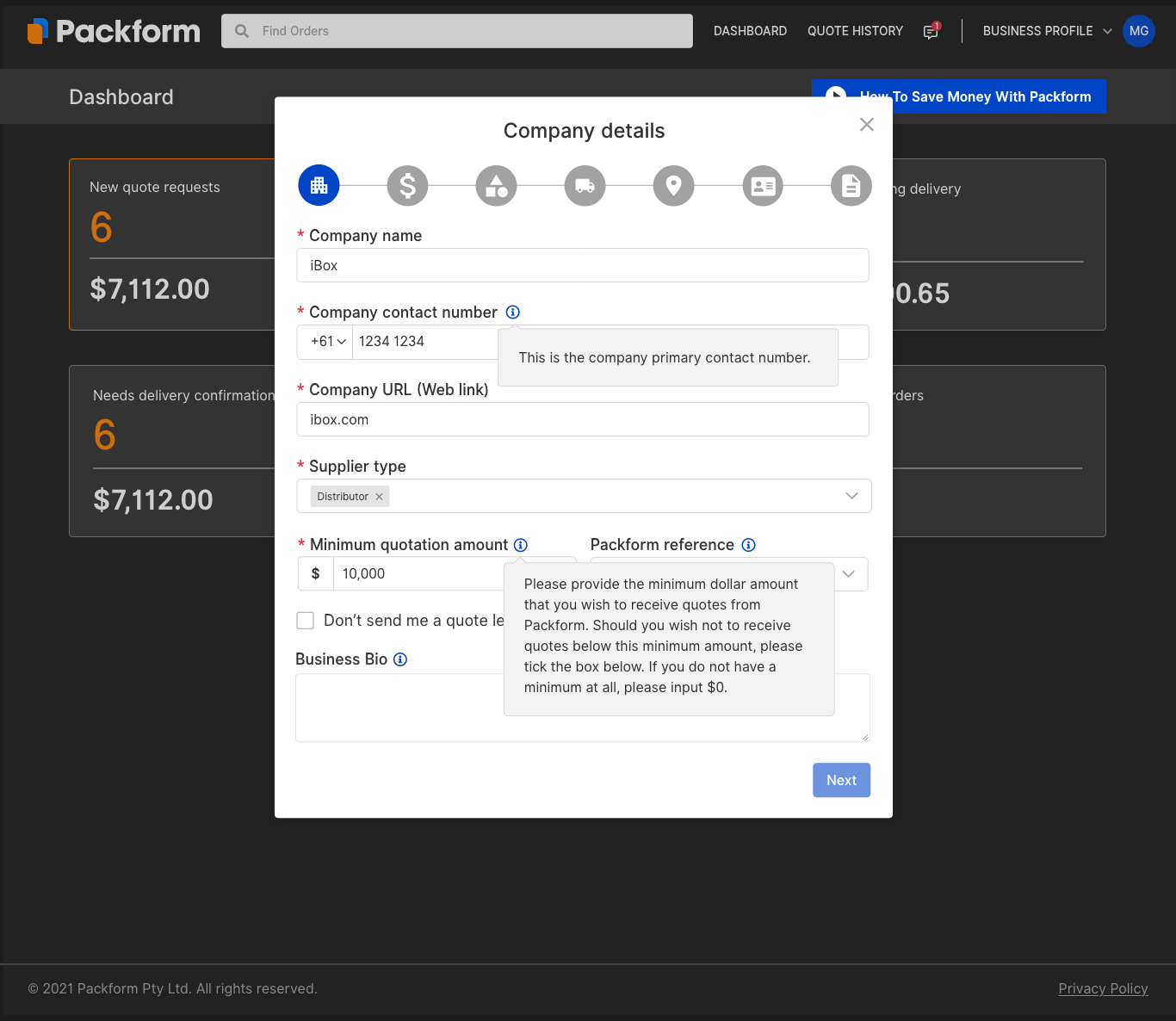Expand the Business Profile menu

click(1047, 31)
